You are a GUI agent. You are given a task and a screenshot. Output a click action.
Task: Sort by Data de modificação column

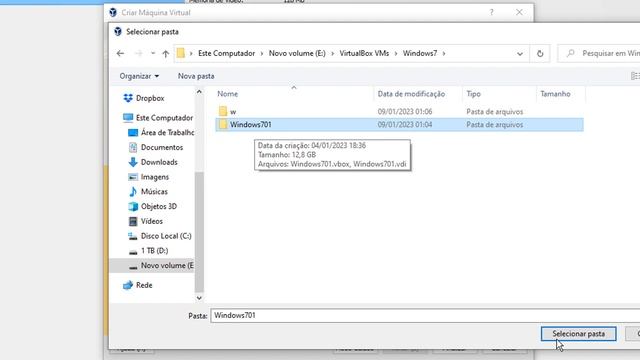[x=411, y=94]
